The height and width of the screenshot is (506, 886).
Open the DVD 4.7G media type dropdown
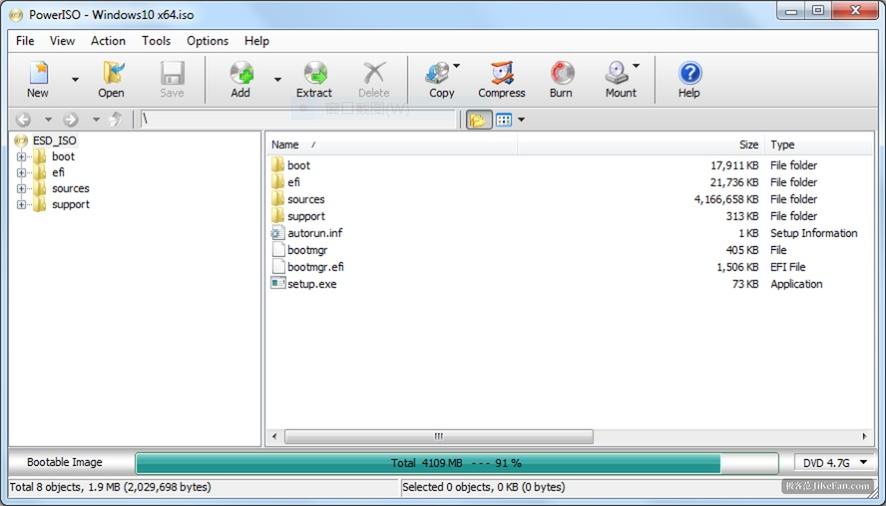[x=835, y=462]
